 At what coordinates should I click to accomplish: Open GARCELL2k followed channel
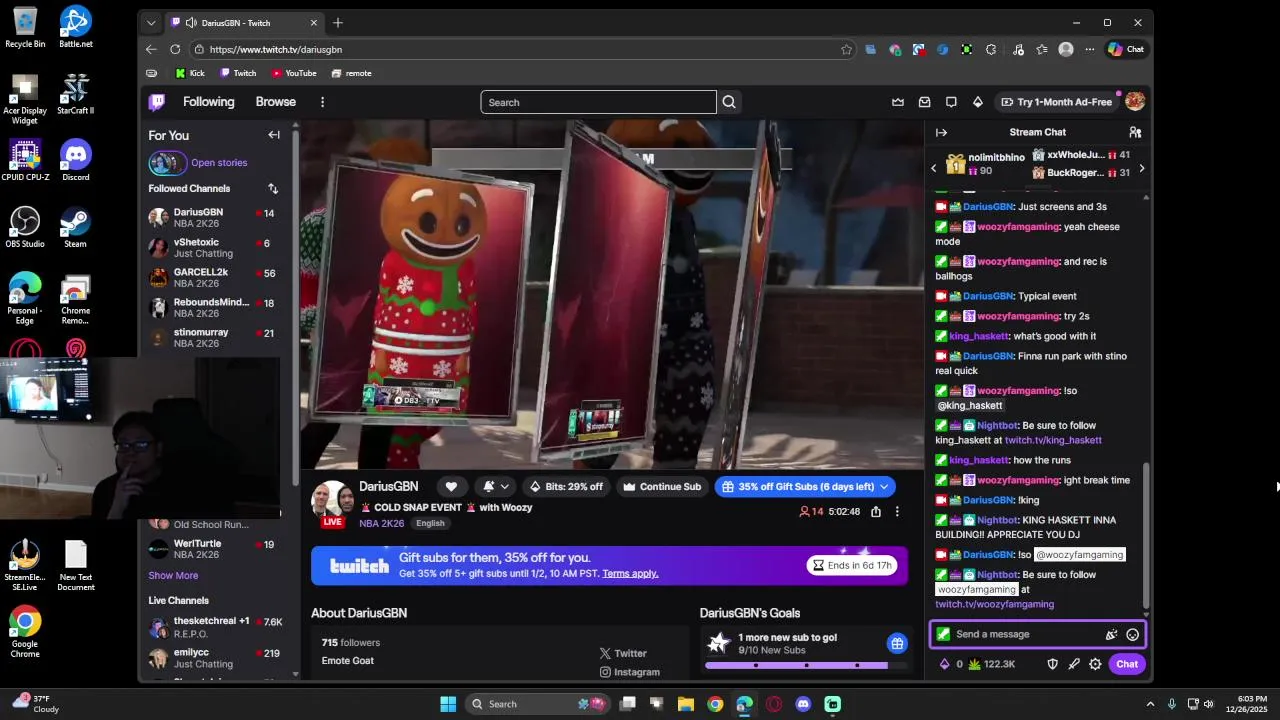click(x=213, y=278)
